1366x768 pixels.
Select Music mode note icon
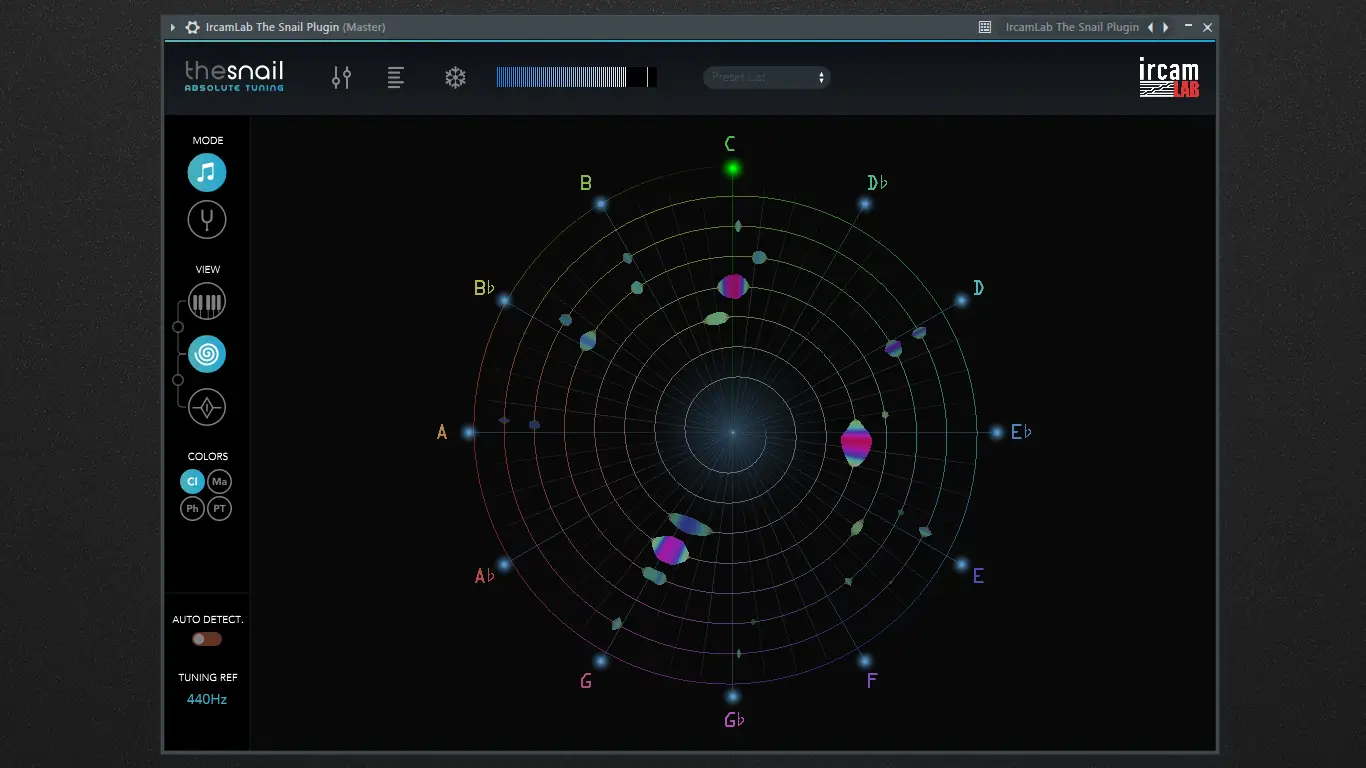click(x=207, y=173)
